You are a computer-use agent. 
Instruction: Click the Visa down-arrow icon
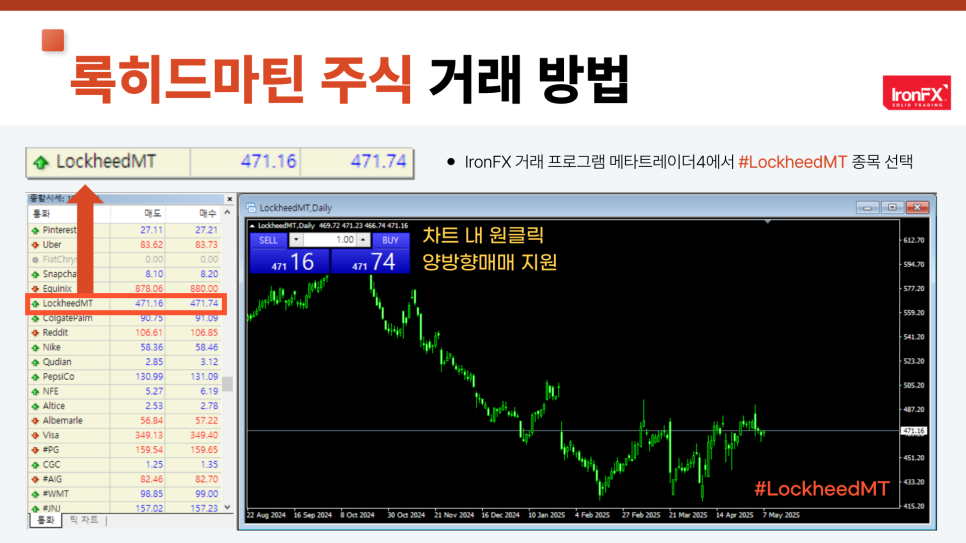coord(35,436)
